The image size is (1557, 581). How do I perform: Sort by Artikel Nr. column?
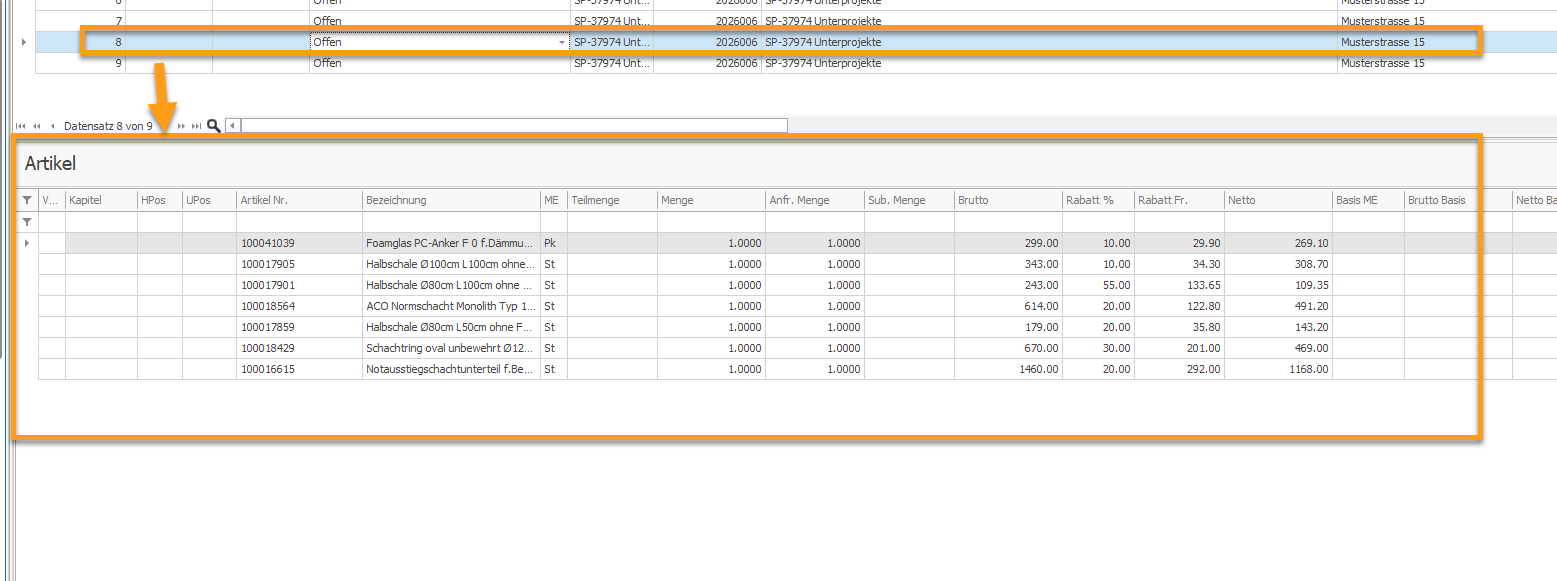pyautogui.click(x=300, y=200)
